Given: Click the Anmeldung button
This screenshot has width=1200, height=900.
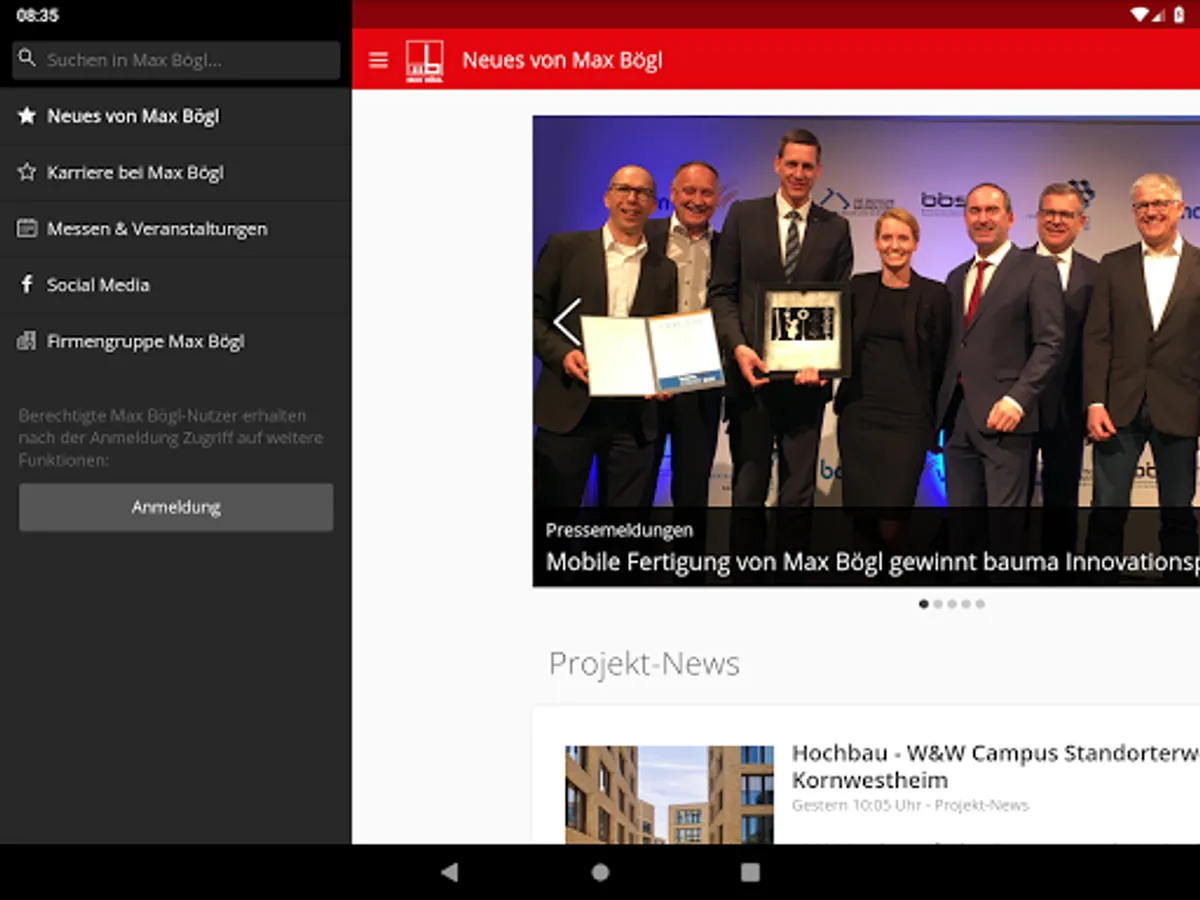Looking at the screenshot, I should tap(176, 507).
